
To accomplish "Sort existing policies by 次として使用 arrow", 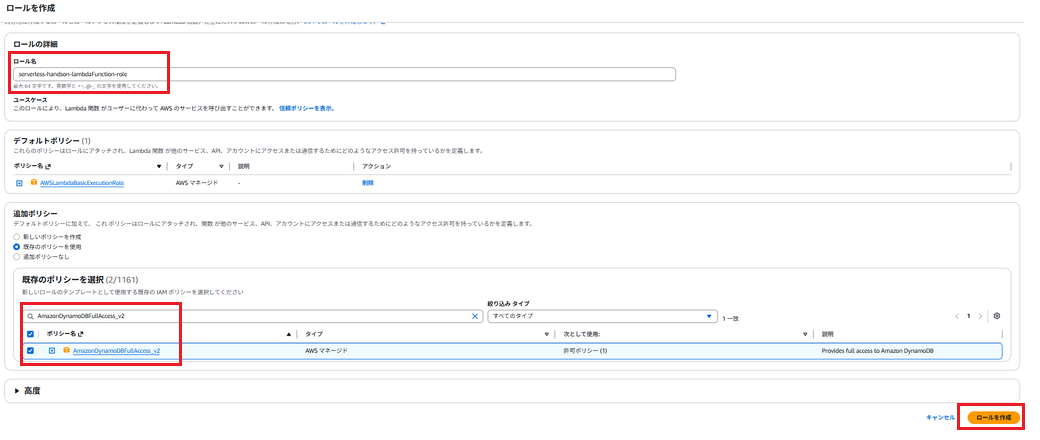I will 805,334.
